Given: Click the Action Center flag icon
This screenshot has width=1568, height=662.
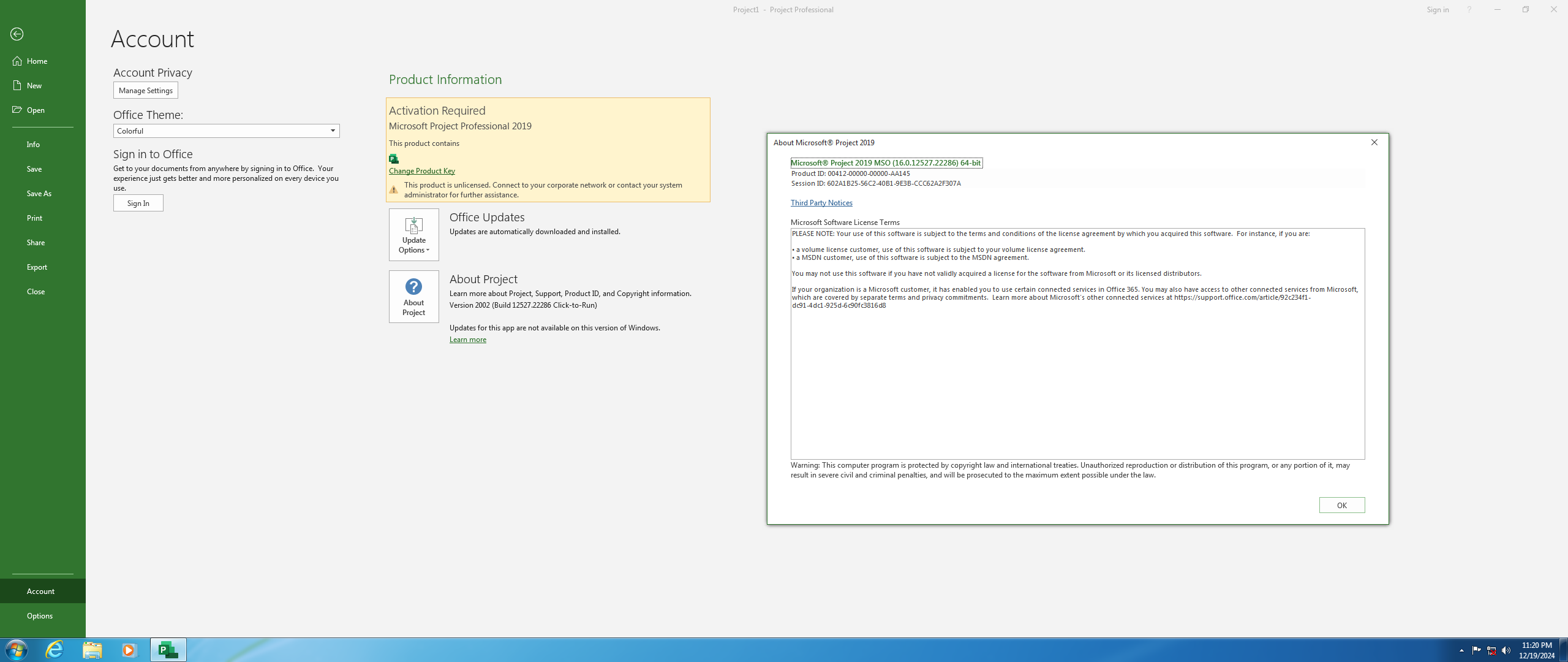Looking at the screenshot, I should 1476,650.
